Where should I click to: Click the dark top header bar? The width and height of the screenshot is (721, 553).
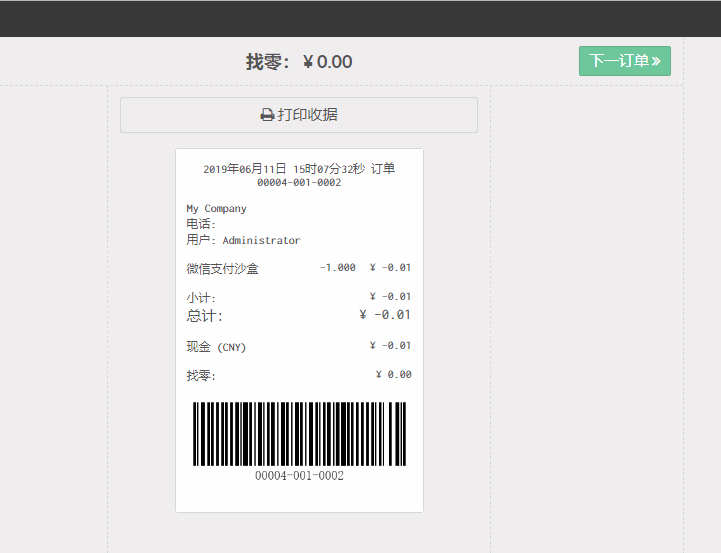[360, 18]
